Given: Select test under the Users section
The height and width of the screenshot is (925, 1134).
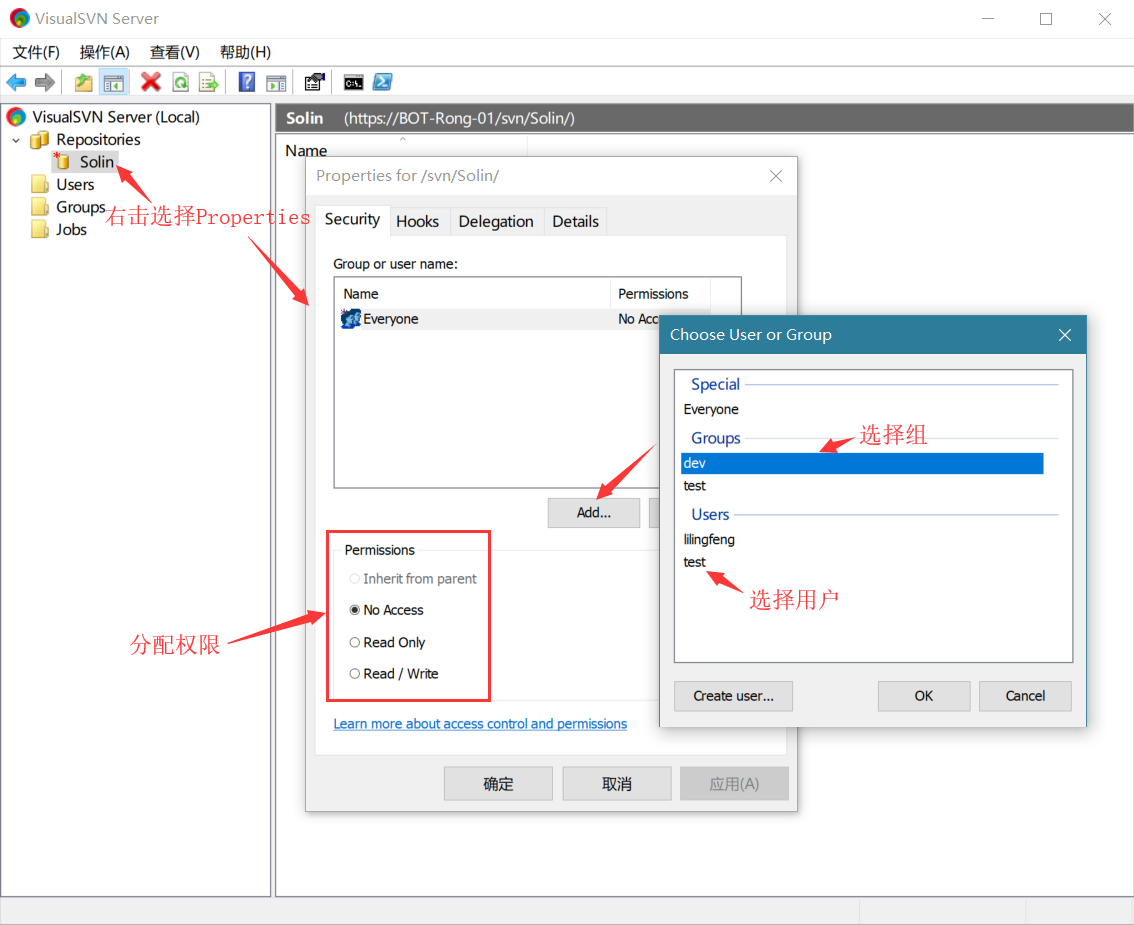Looking at the screenshot, I should point(694,562).
